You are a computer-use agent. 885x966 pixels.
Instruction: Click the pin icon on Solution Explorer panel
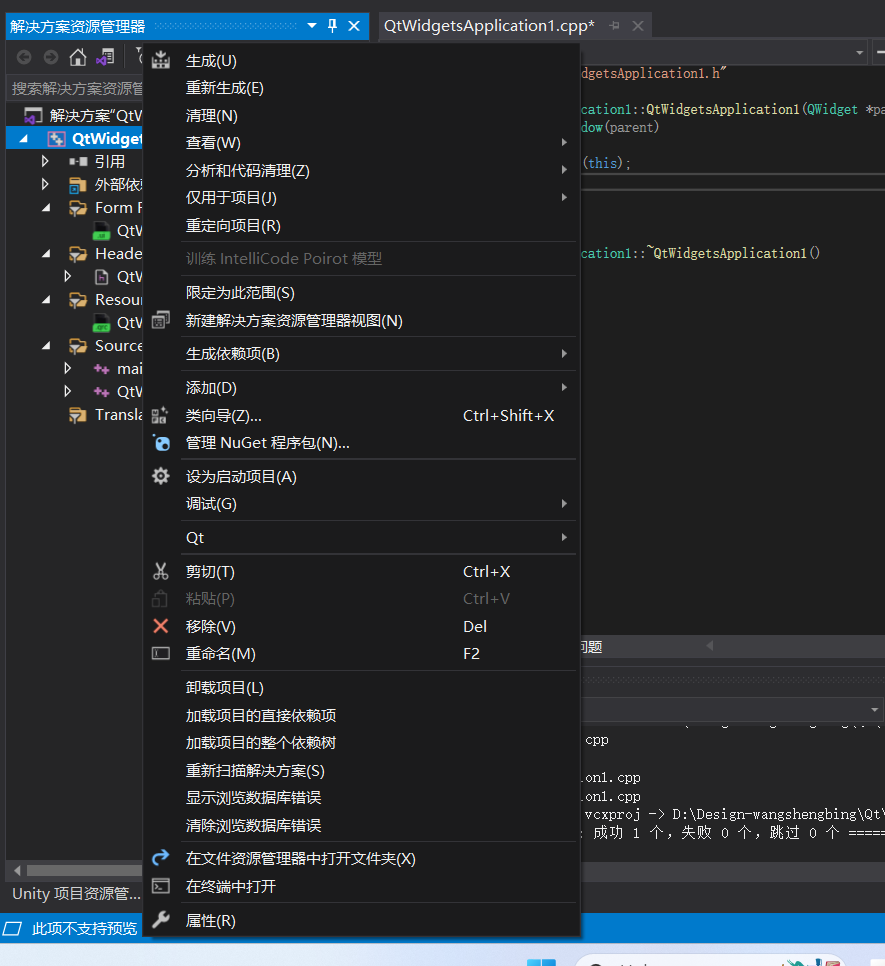[x=333, y=26]
